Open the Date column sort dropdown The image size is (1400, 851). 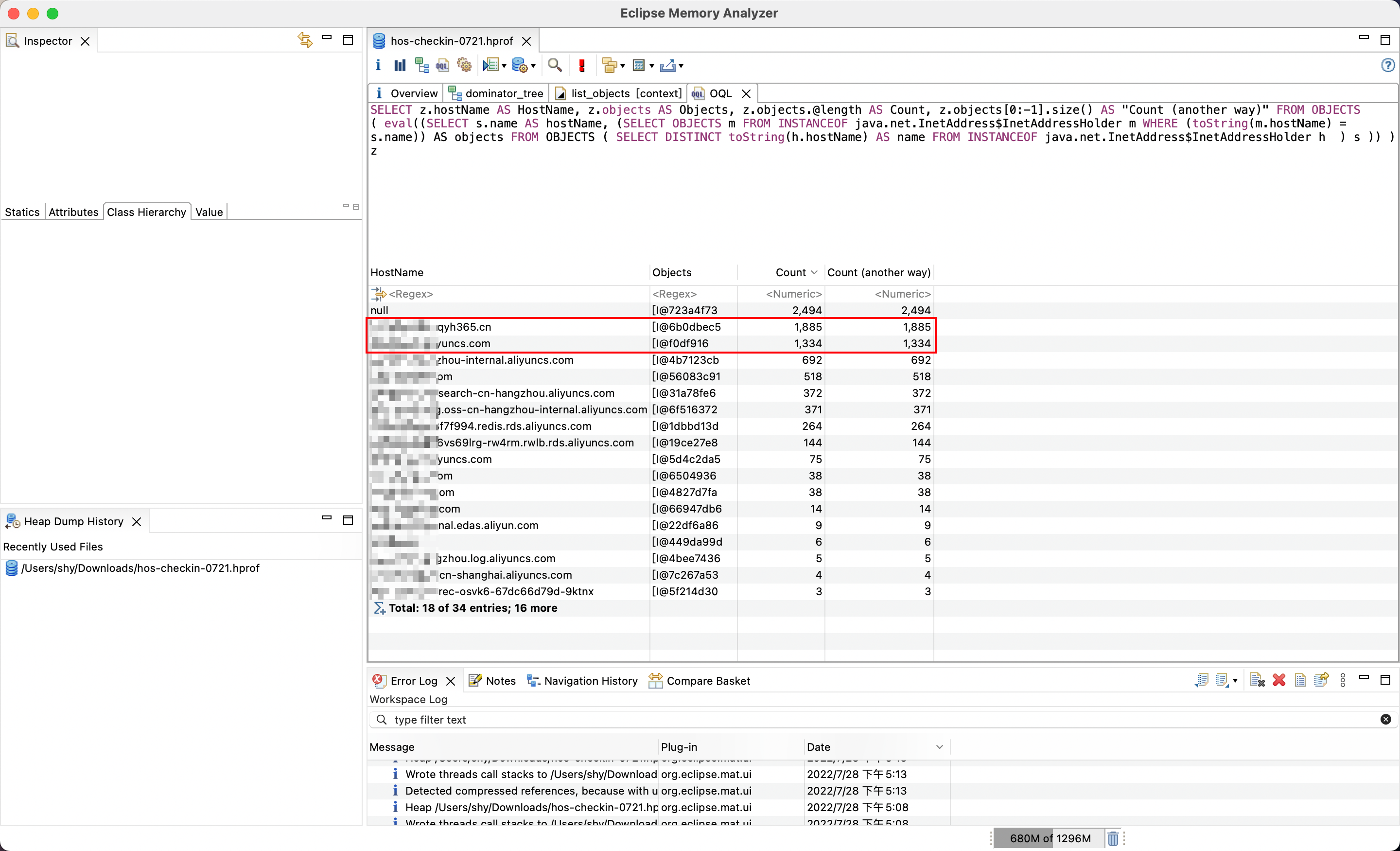[940, 747]
